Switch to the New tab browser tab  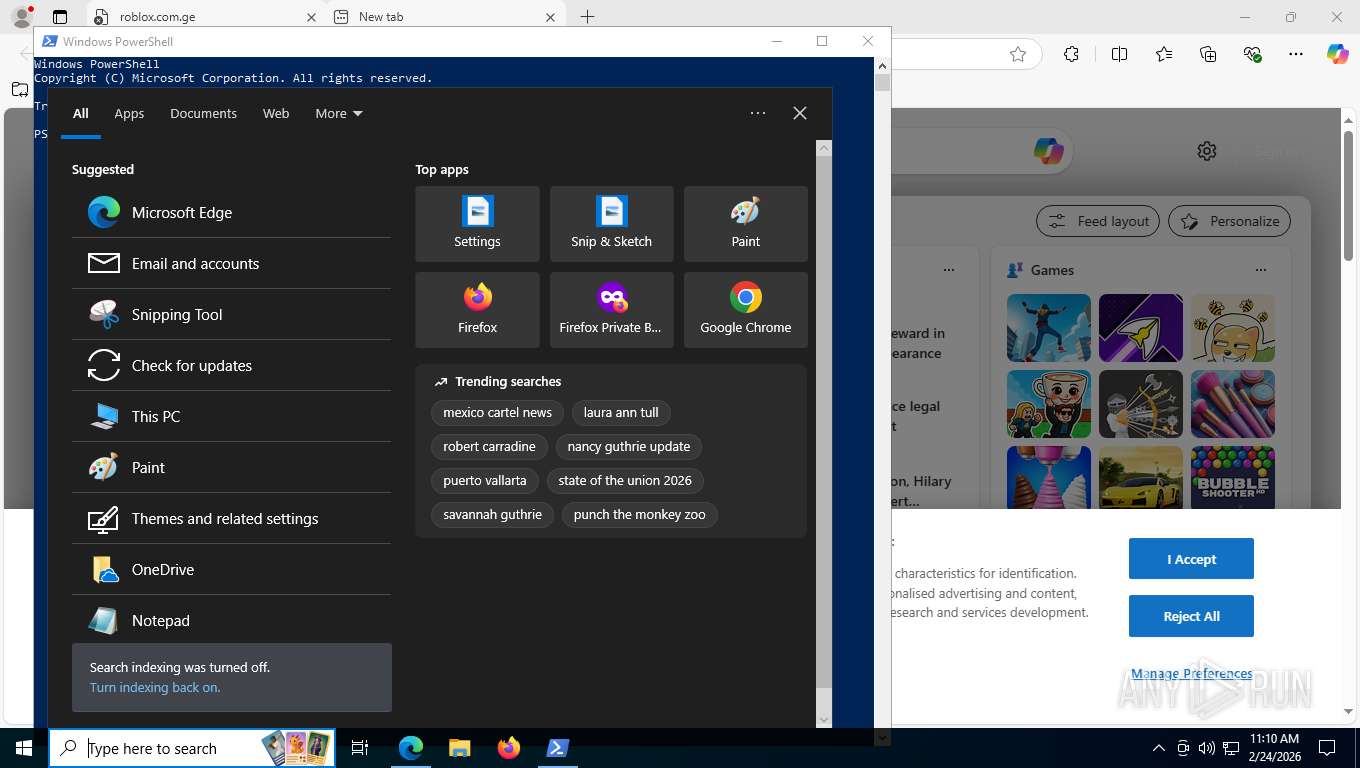pyautogui.click(x=444, y=17)
